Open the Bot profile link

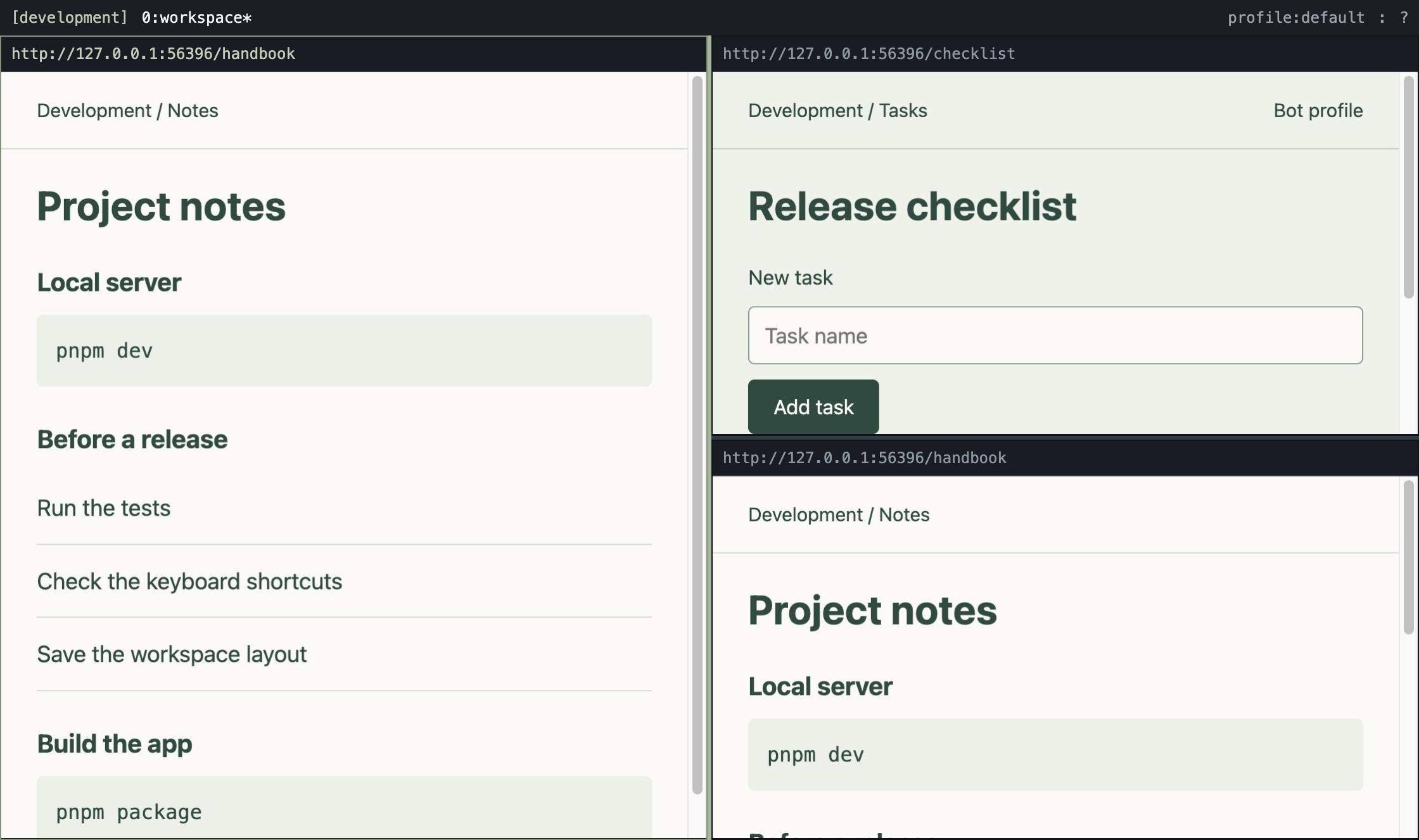point(1318,110)
